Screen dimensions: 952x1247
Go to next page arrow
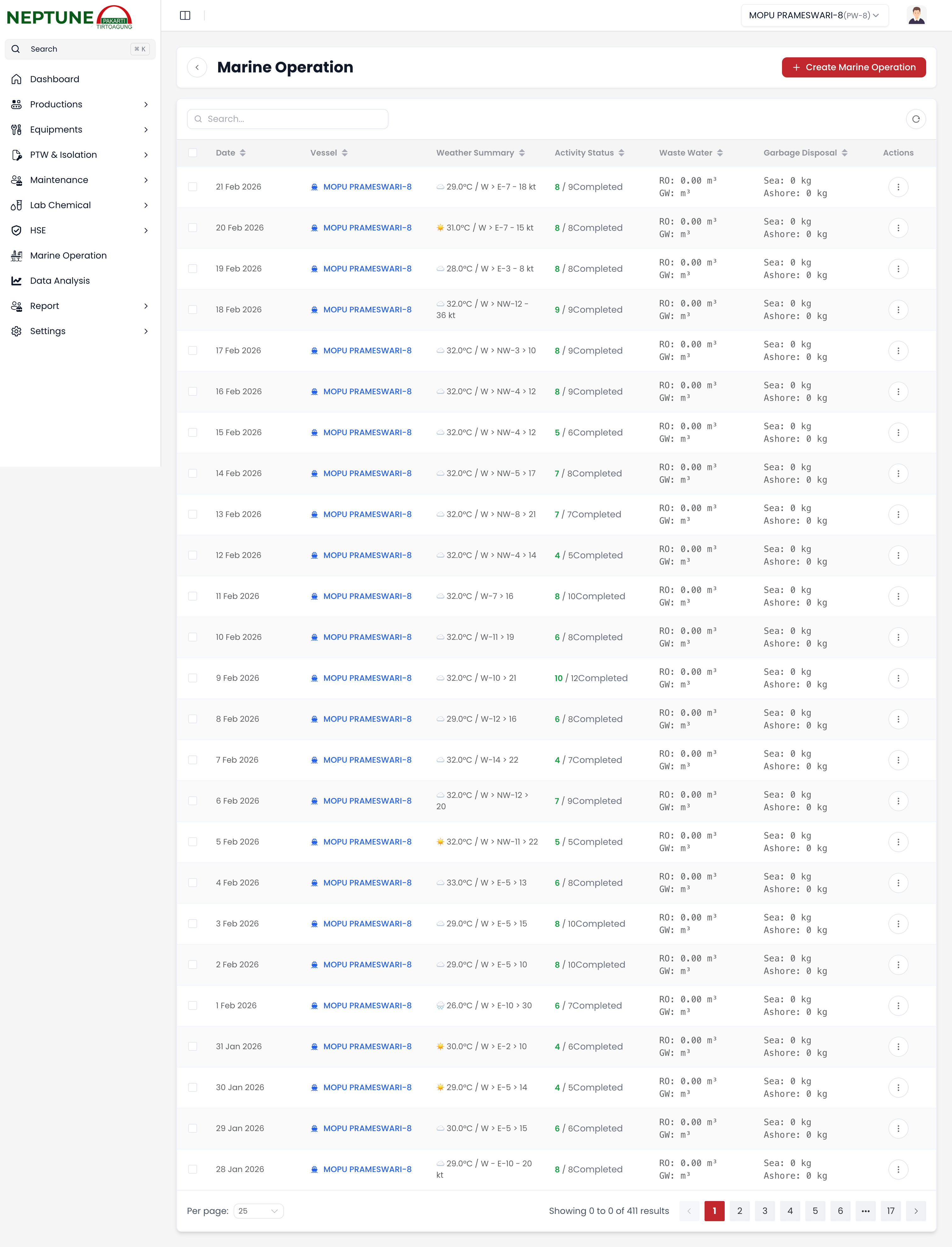pos(916,1211)
